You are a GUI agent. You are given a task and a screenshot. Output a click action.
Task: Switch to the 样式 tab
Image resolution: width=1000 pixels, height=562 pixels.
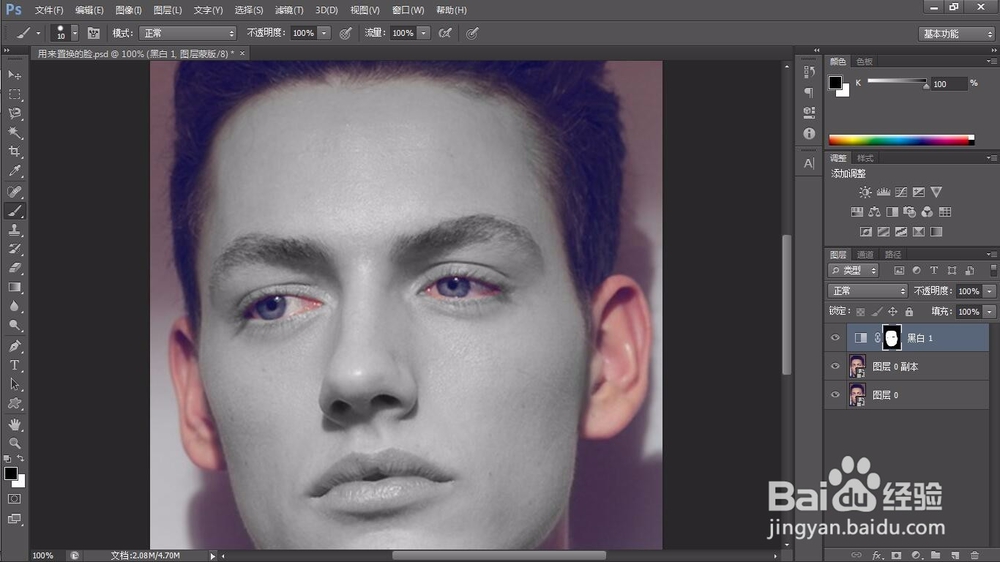(865, 158)
